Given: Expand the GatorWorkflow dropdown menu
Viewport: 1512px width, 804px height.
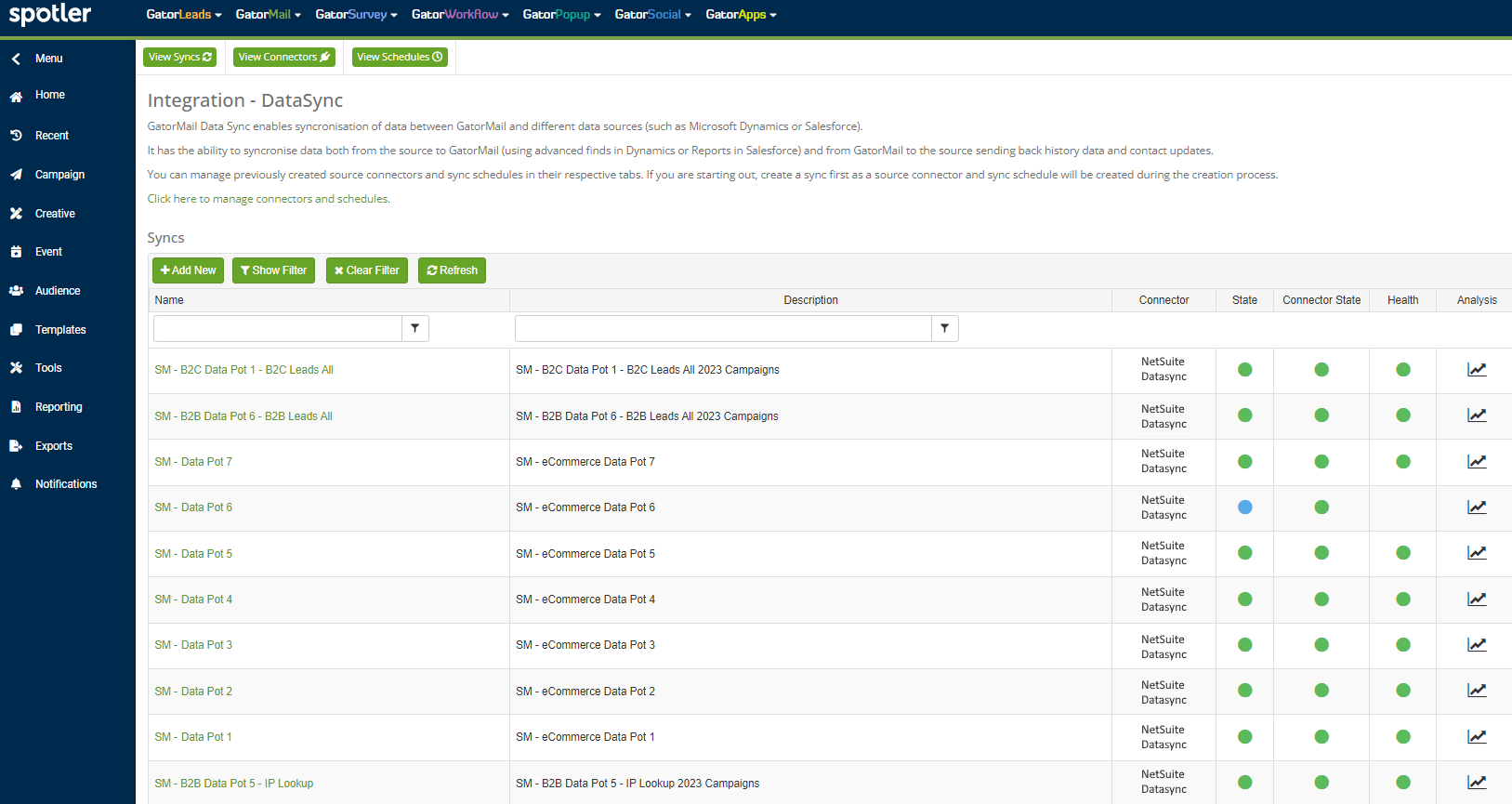Looking at the screenshot, I should (460, 15).
